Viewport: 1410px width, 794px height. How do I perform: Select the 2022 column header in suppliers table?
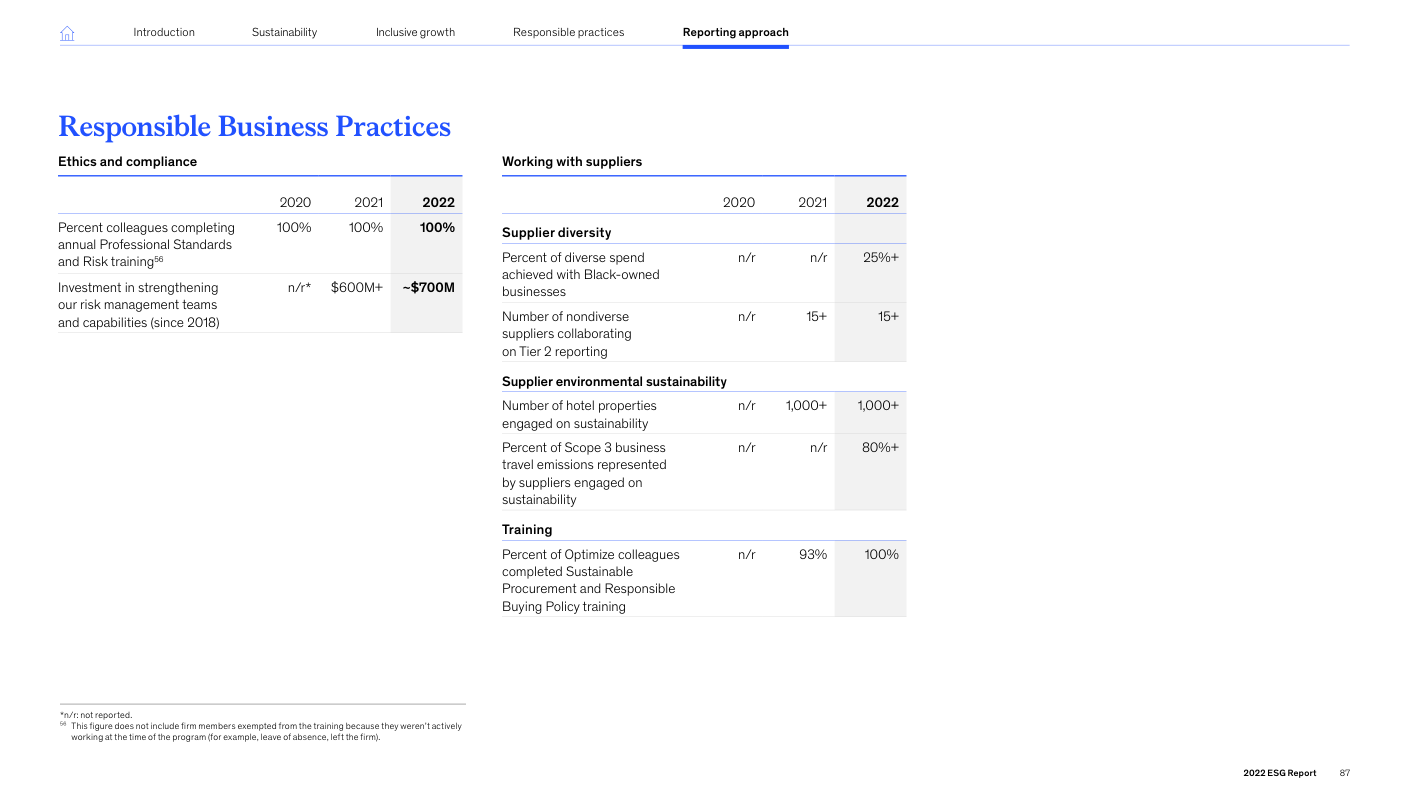coord(881,202)
